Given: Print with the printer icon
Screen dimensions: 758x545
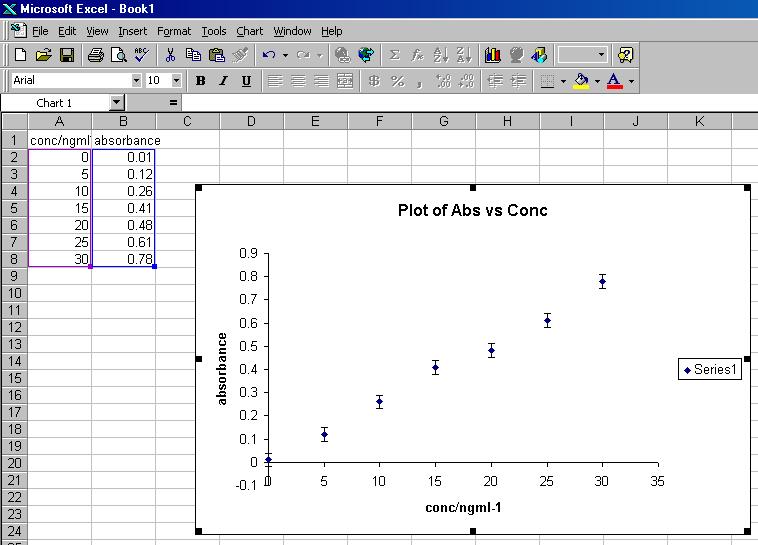Looking at the screenshot, I should [95, 55].
